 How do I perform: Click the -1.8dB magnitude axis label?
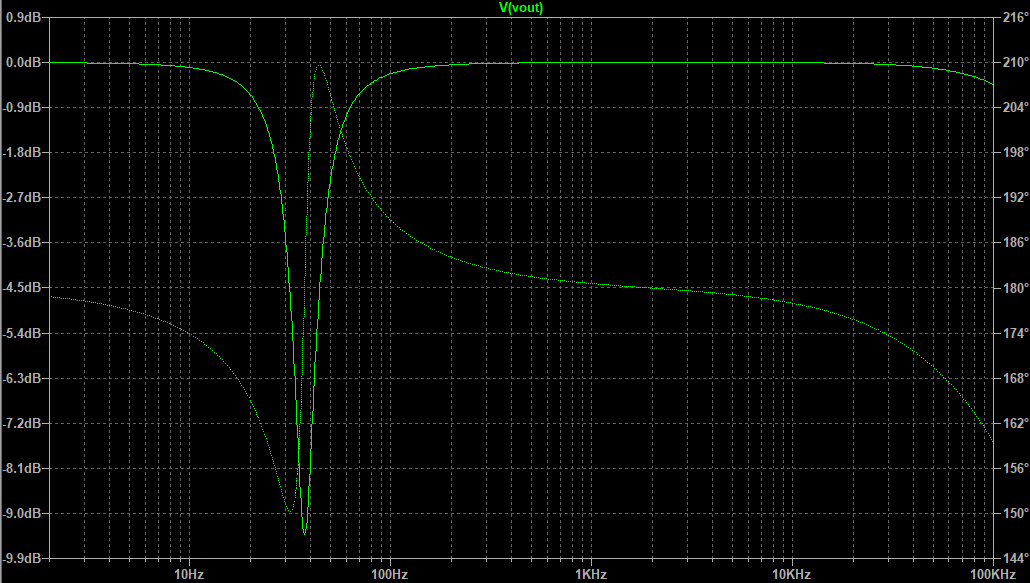pos(22,152)
